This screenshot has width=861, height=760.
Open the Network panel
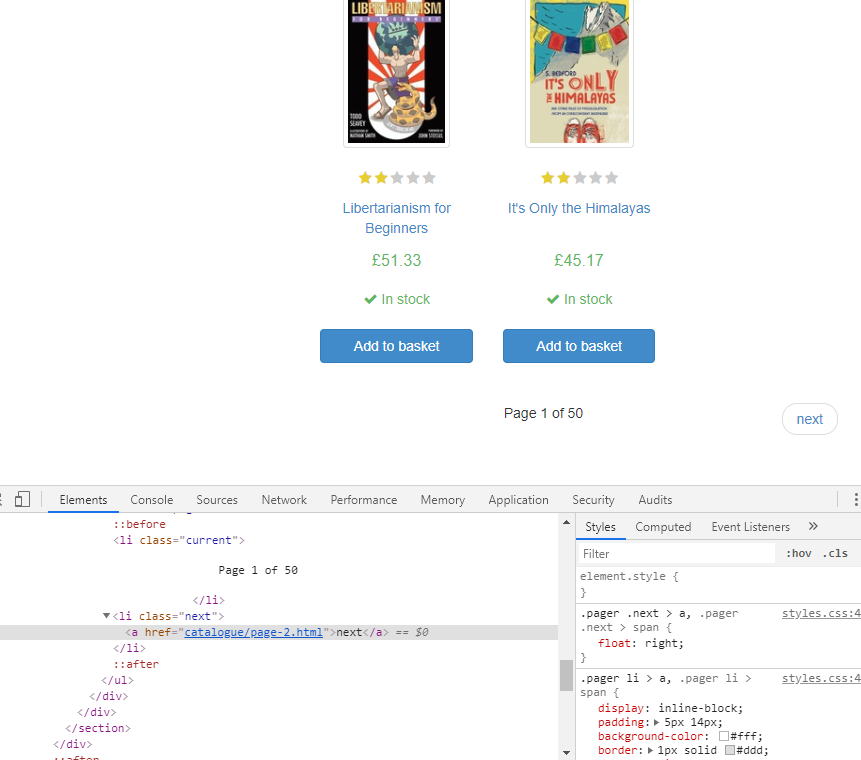(x=283, y=499)
